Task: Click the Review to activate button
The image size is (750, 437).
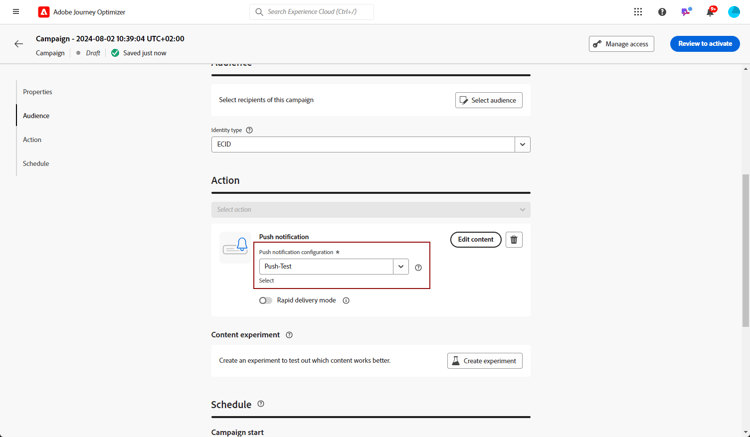Action: [x=705, y=44]
